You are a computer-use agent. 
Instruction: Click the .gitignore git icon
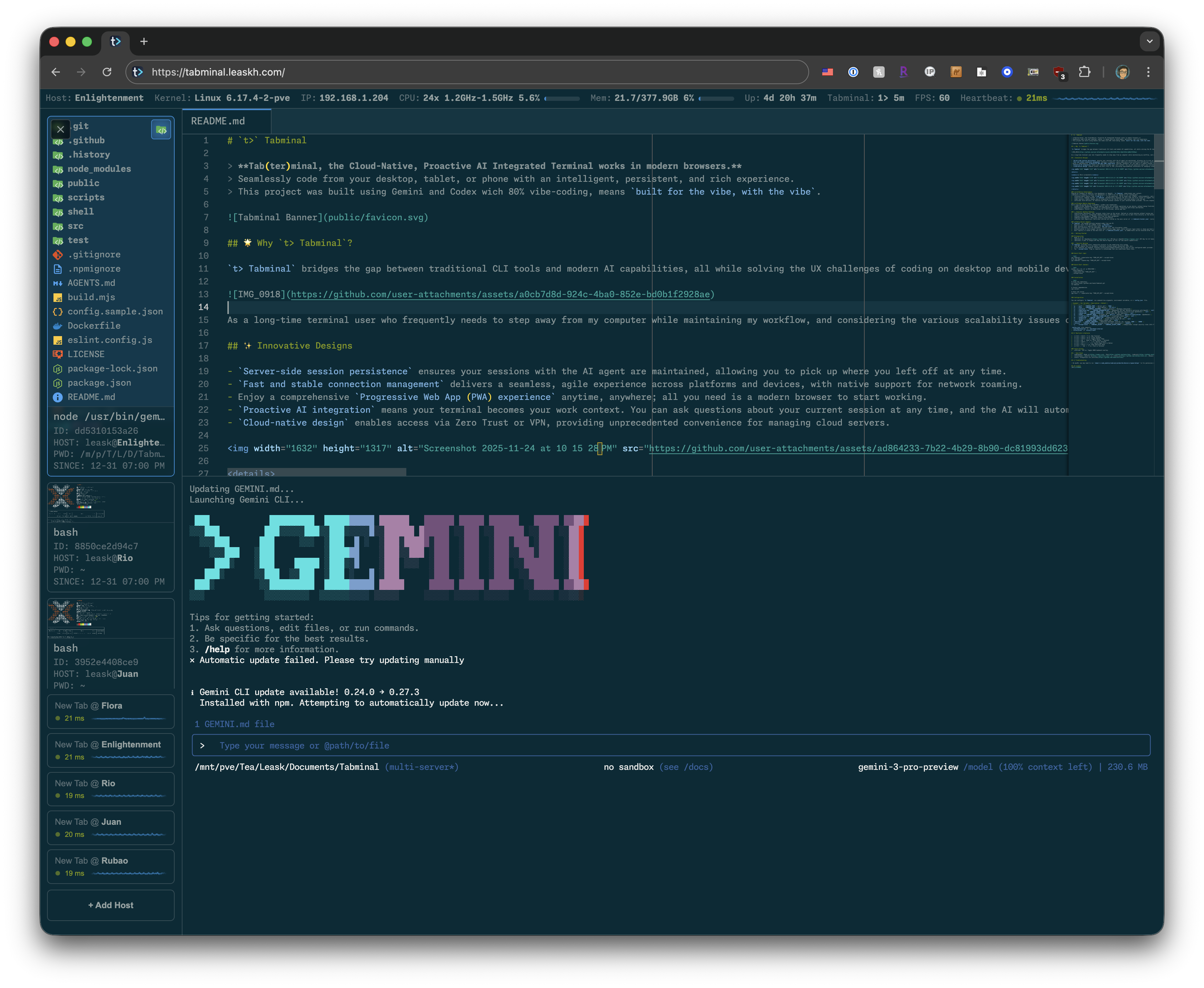coord(57,255)
